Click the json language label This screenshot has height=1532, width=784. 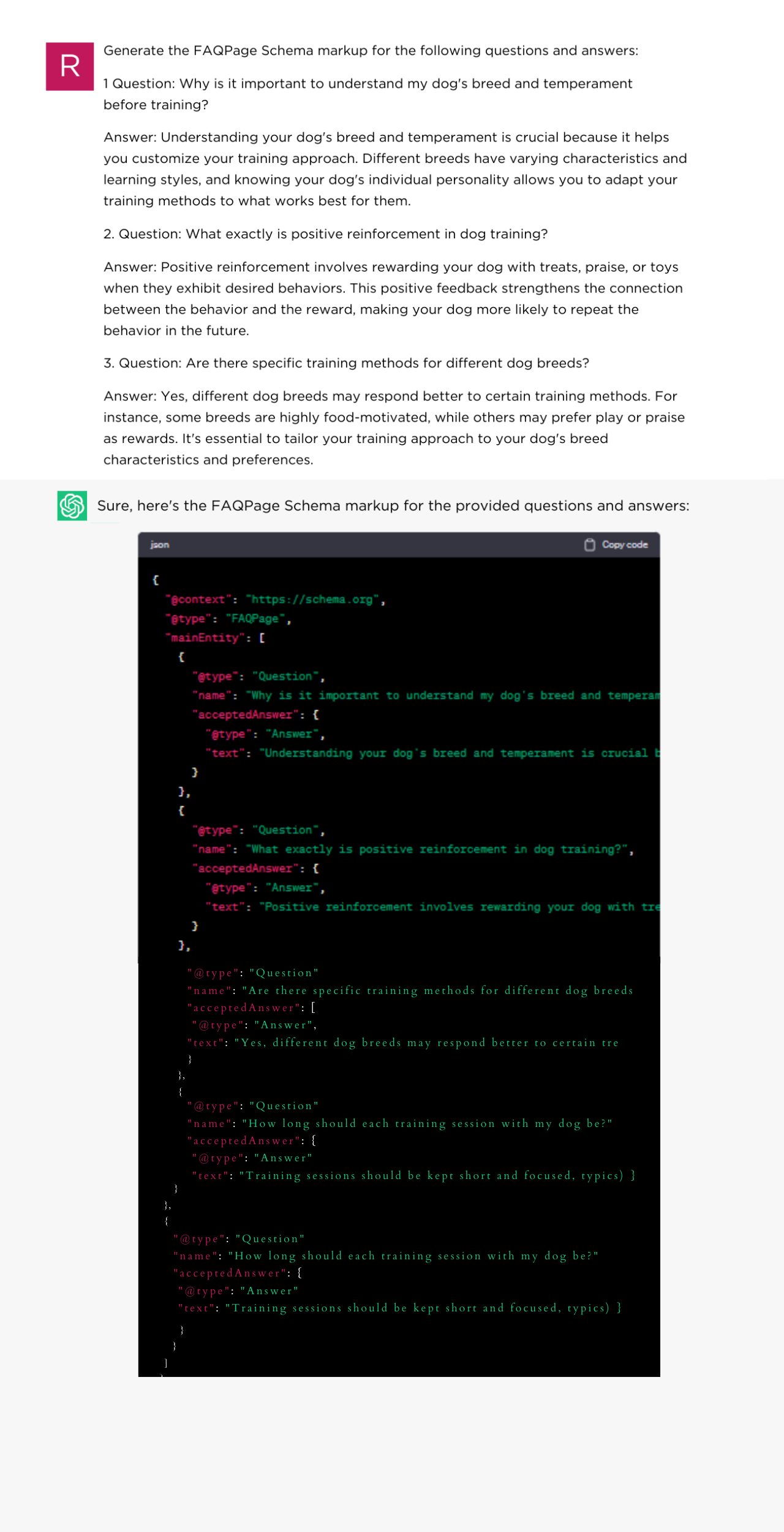tap(160, 545)
